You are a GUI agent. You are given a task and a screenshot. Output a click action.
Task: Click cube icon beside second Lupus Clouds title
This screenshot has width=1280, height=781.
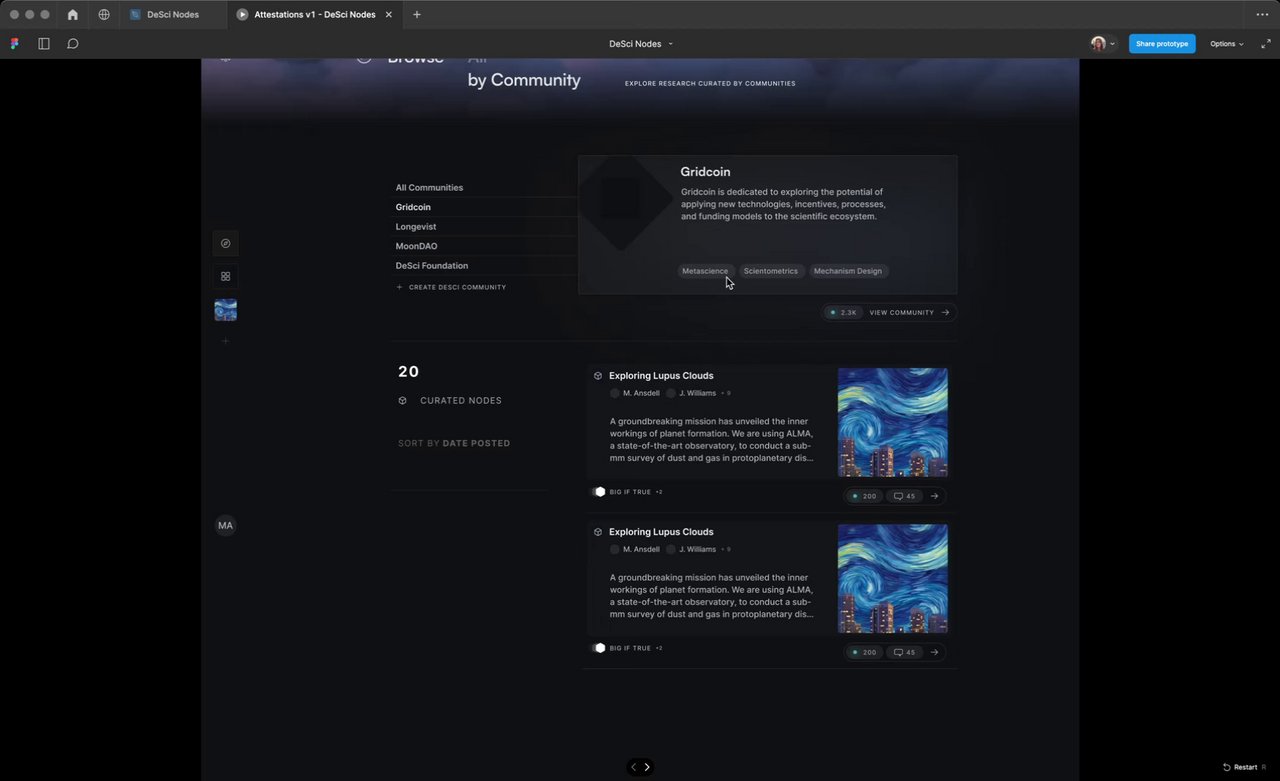[598, 532]
